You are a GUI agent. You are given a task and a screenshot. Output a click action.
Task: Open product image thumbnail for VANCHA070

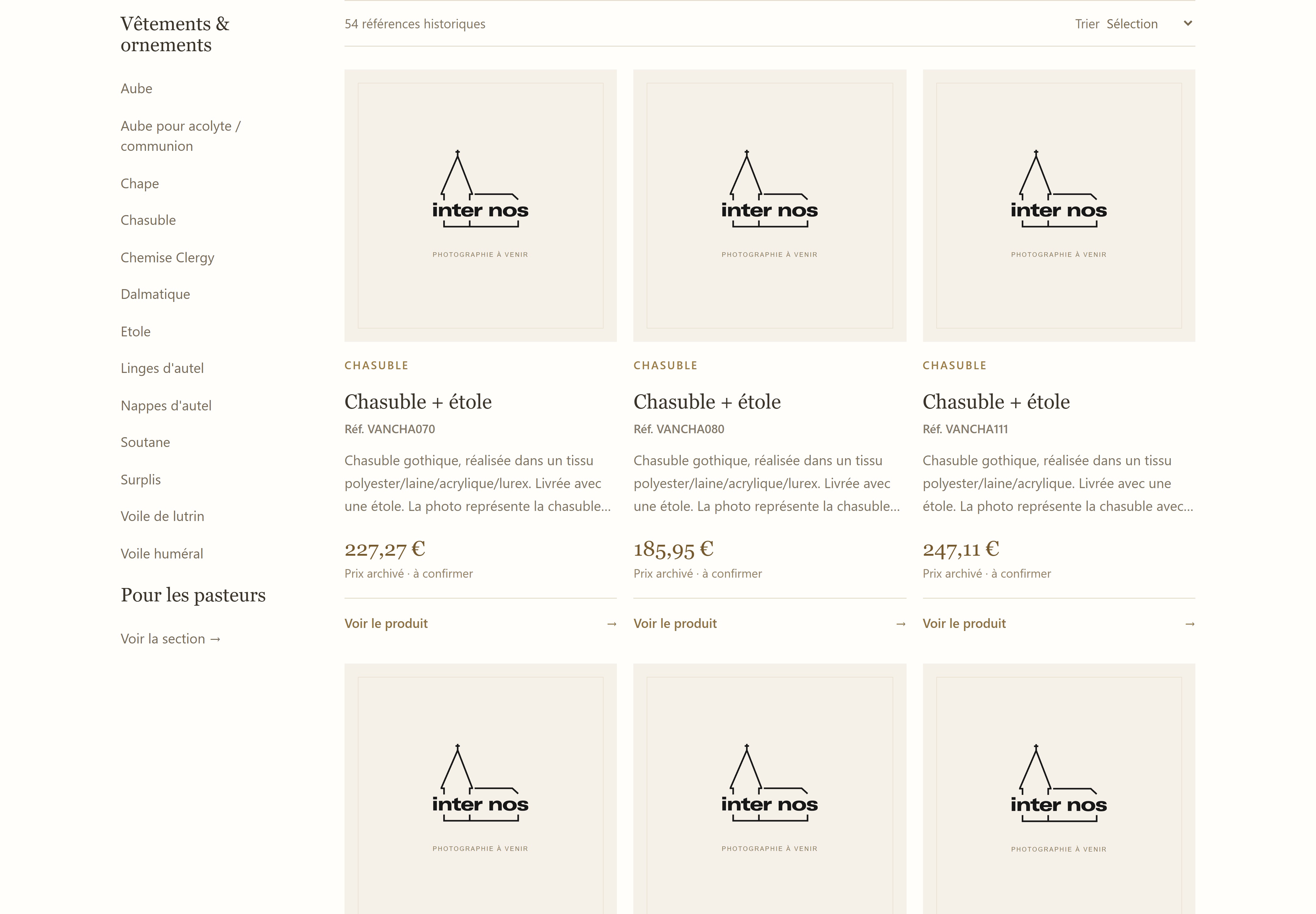pyautogui.click(x=480, y=206)
